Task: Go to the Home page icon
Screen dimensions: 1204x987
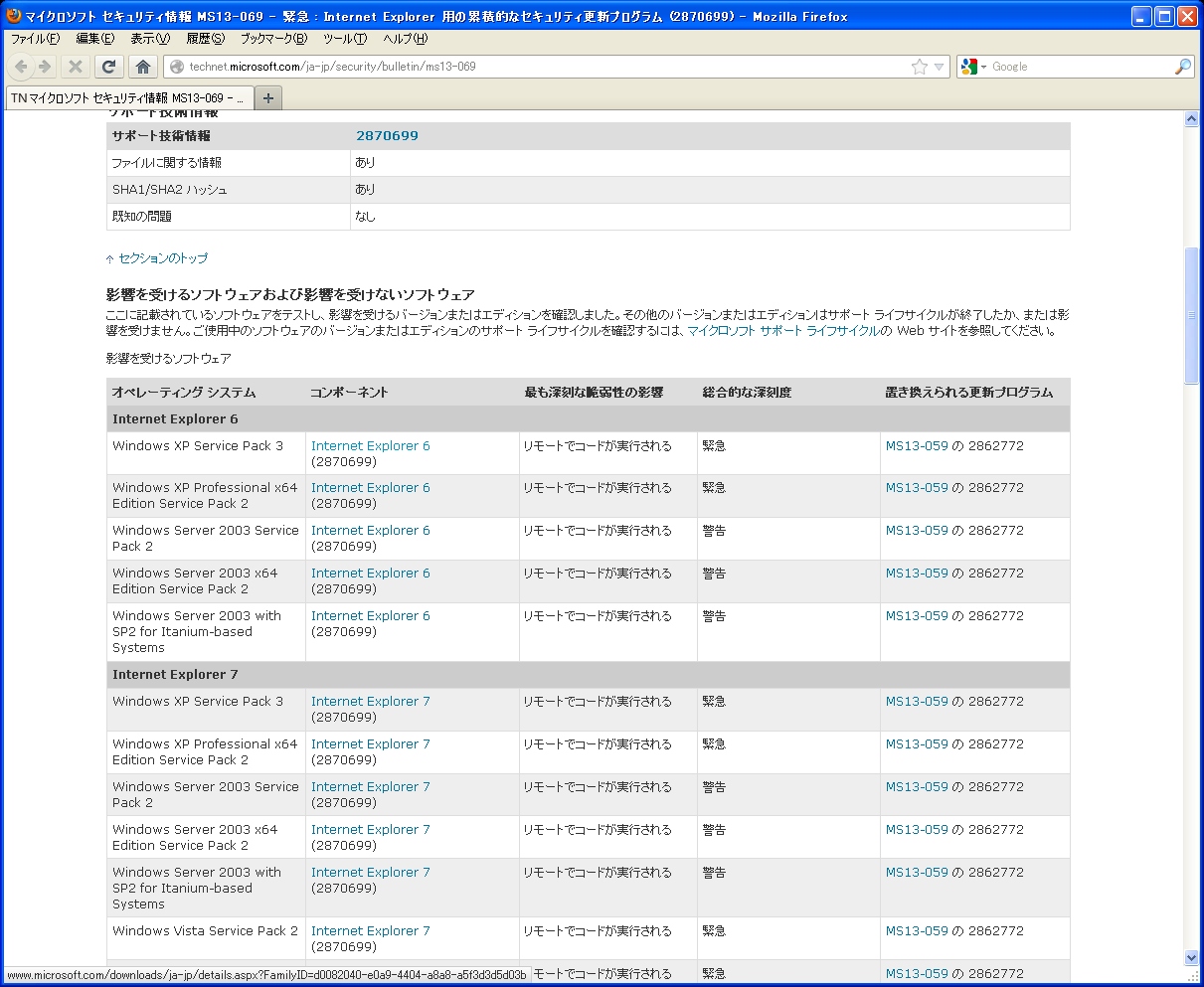Action: [x=143, y=67]
